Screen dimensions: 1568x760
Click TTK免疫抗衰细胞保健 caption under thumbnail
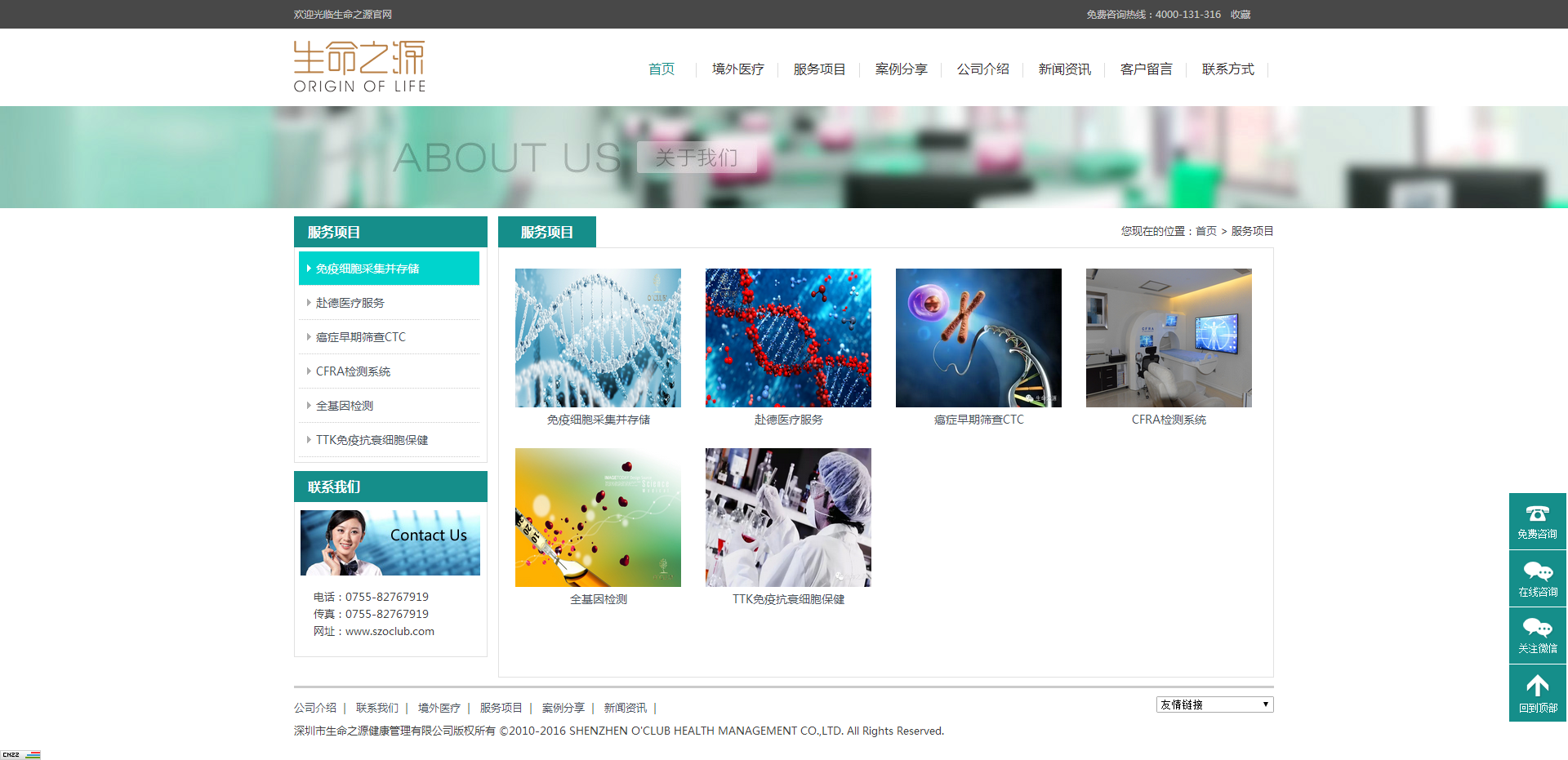click(x=788, y=599)
